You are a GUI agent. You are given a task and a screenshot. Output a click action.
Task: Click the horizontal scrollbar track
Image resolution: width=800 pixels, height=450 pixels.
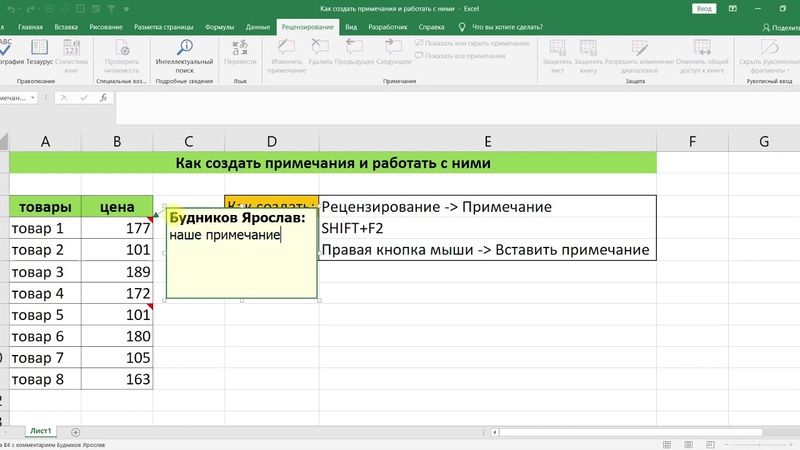pos(631,432)
